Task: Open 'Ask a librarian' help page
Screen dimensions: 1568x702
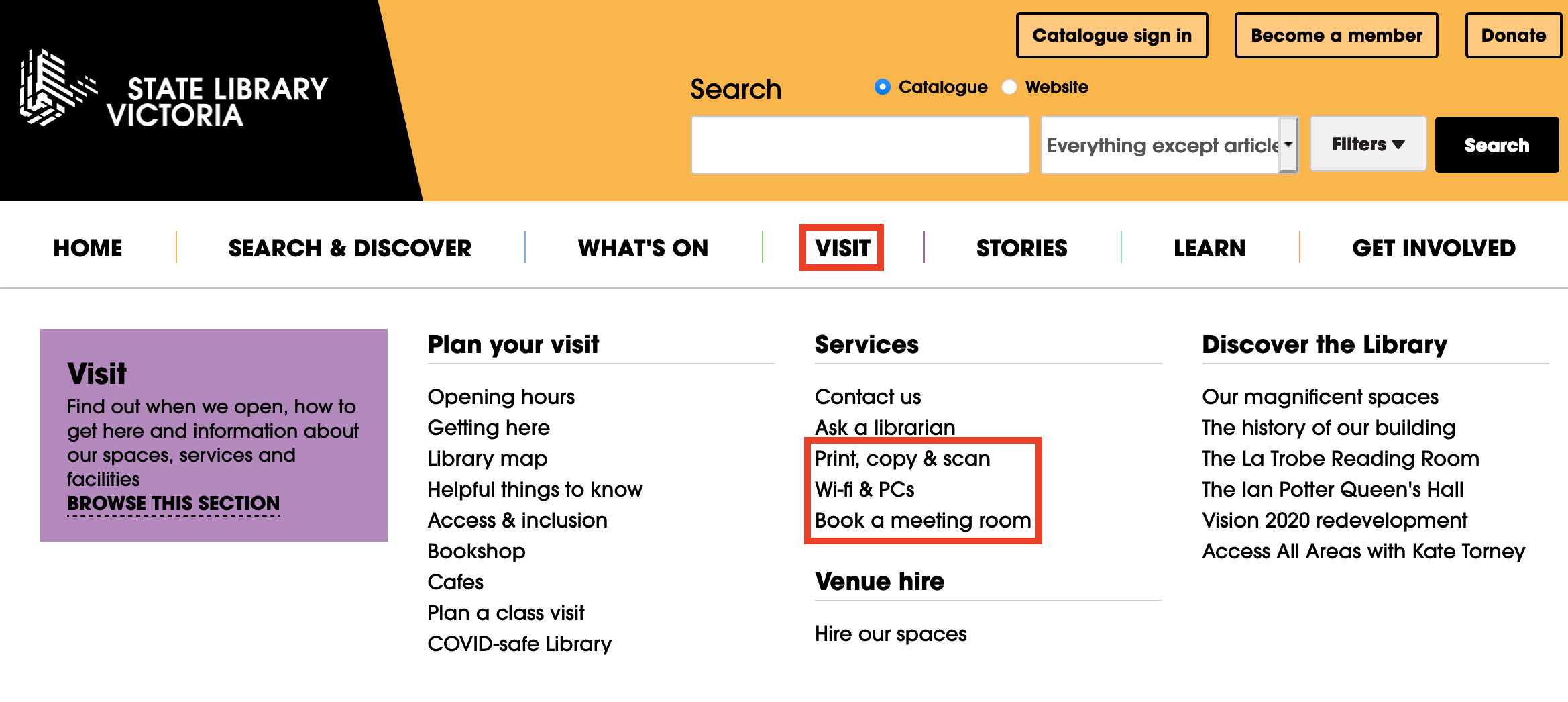Action: (885, 428)
